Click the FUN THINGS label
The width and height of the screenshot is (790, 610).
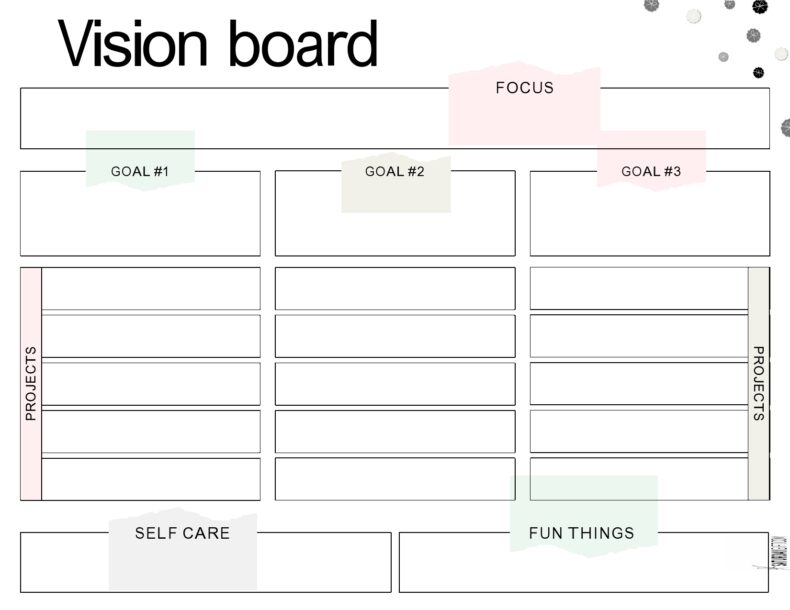click(581, 533)
